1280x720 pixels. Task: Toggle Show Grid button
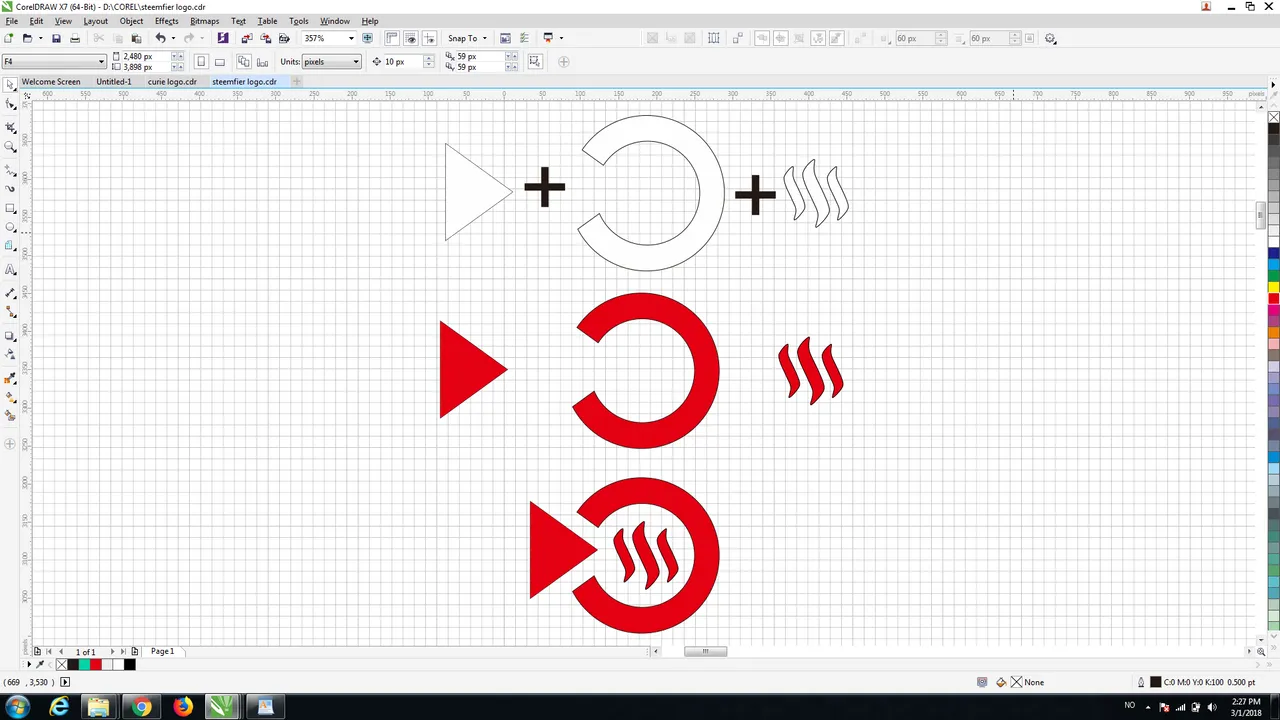pyautogui.click(x=410, y=38)
